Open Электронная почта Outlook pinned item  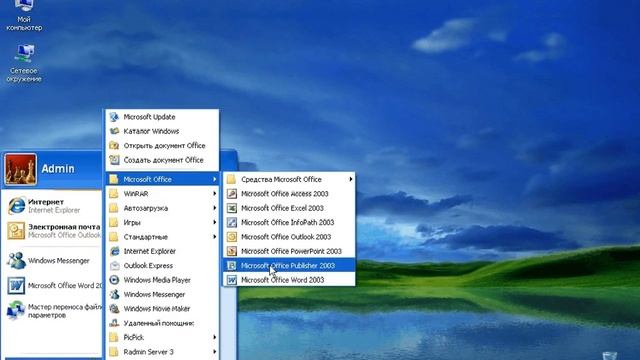tap(52, 231)
